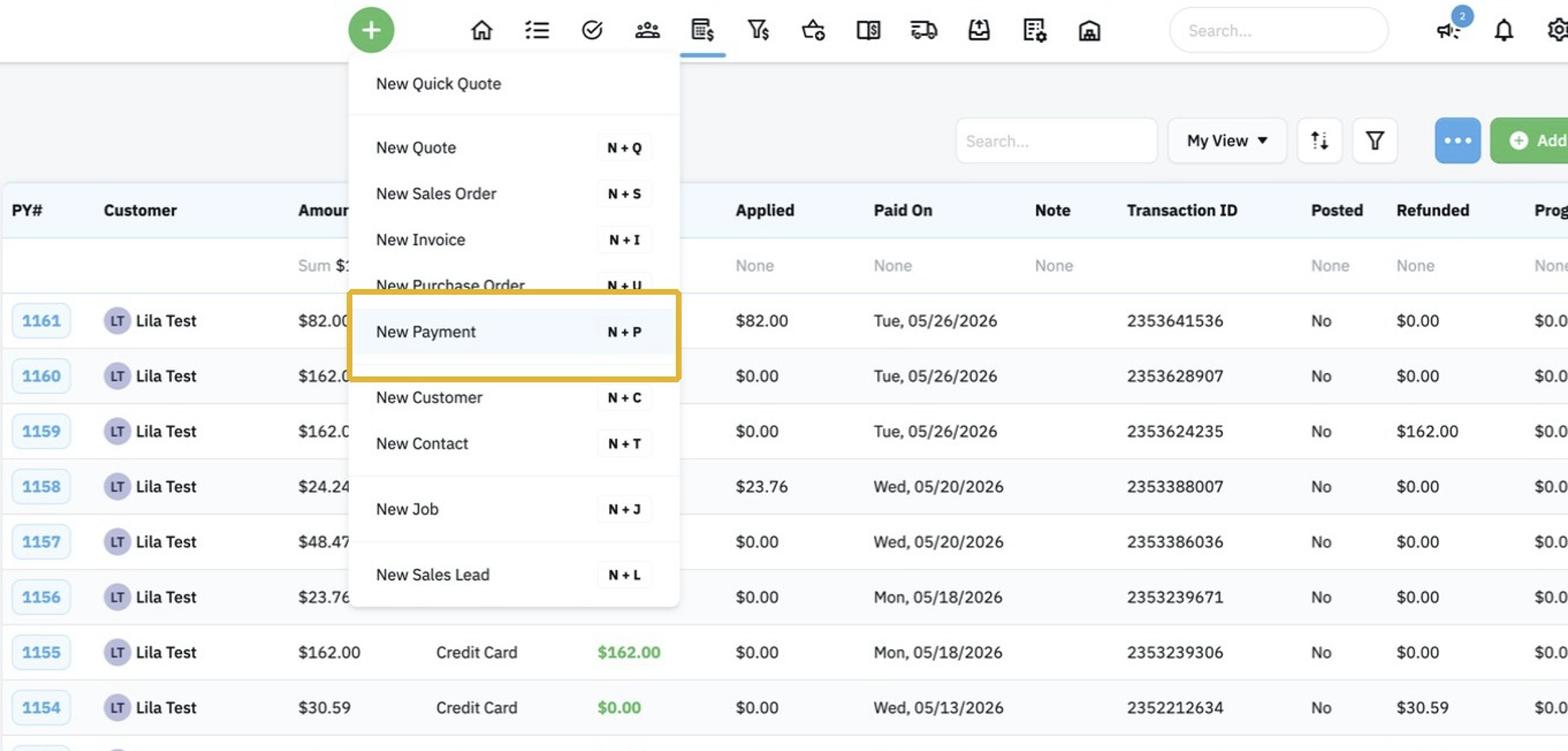Viewport: 1568px width, 751px height.
Task: Click the Applied summary None cell
Action: pos(755,266)
